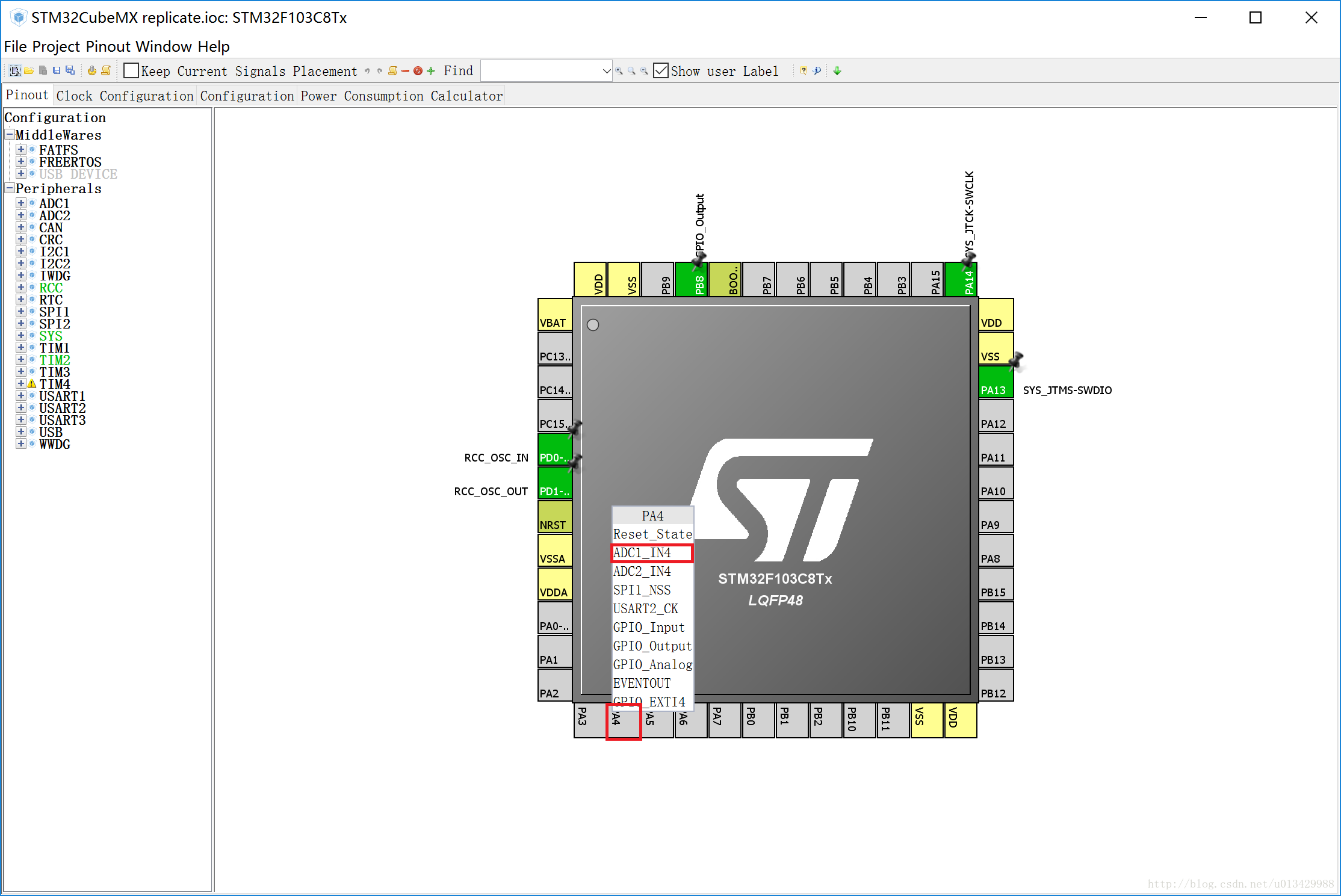Image resolution: width=1341 pixels, height=896 pixels.
Task: Expand the SYS peripheral node
Action: coord(21,335)
